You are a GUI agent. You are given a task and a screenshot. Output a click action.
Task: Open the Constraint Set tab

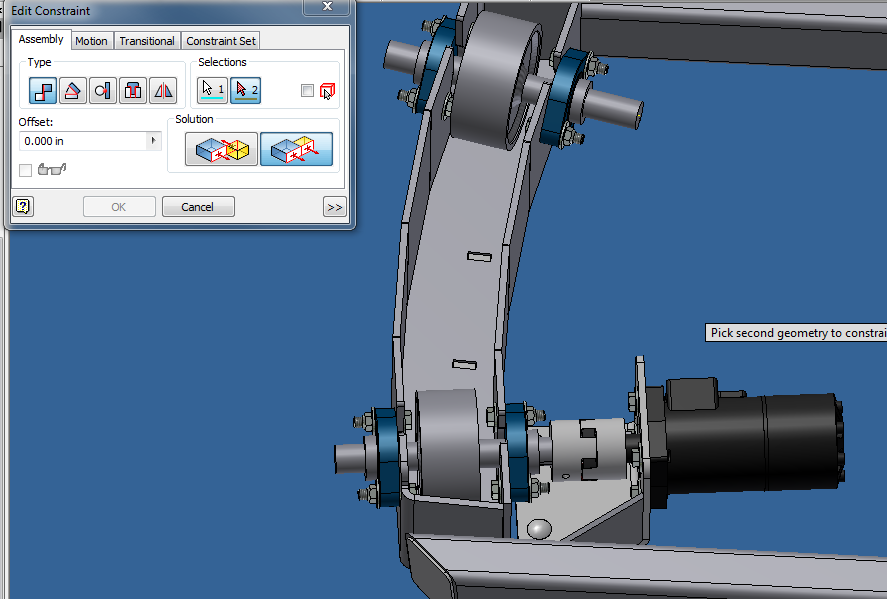(x=220, y=41)
